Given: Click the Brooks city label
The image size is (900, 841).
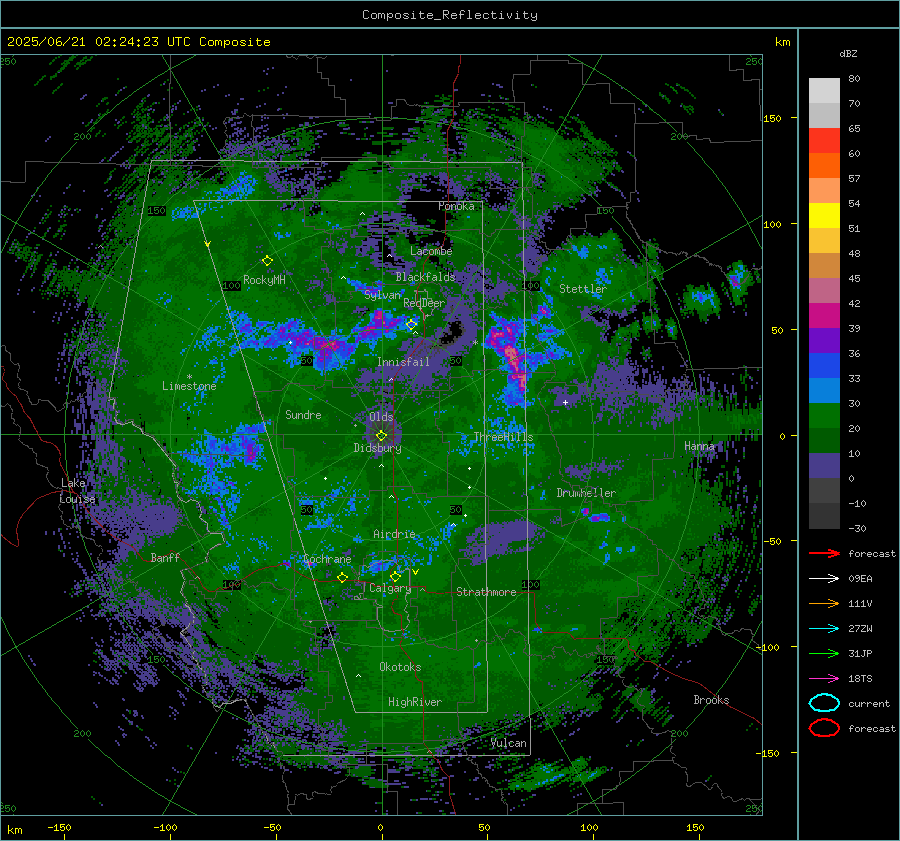Looking at the screenshot, I should pos(711,700).
